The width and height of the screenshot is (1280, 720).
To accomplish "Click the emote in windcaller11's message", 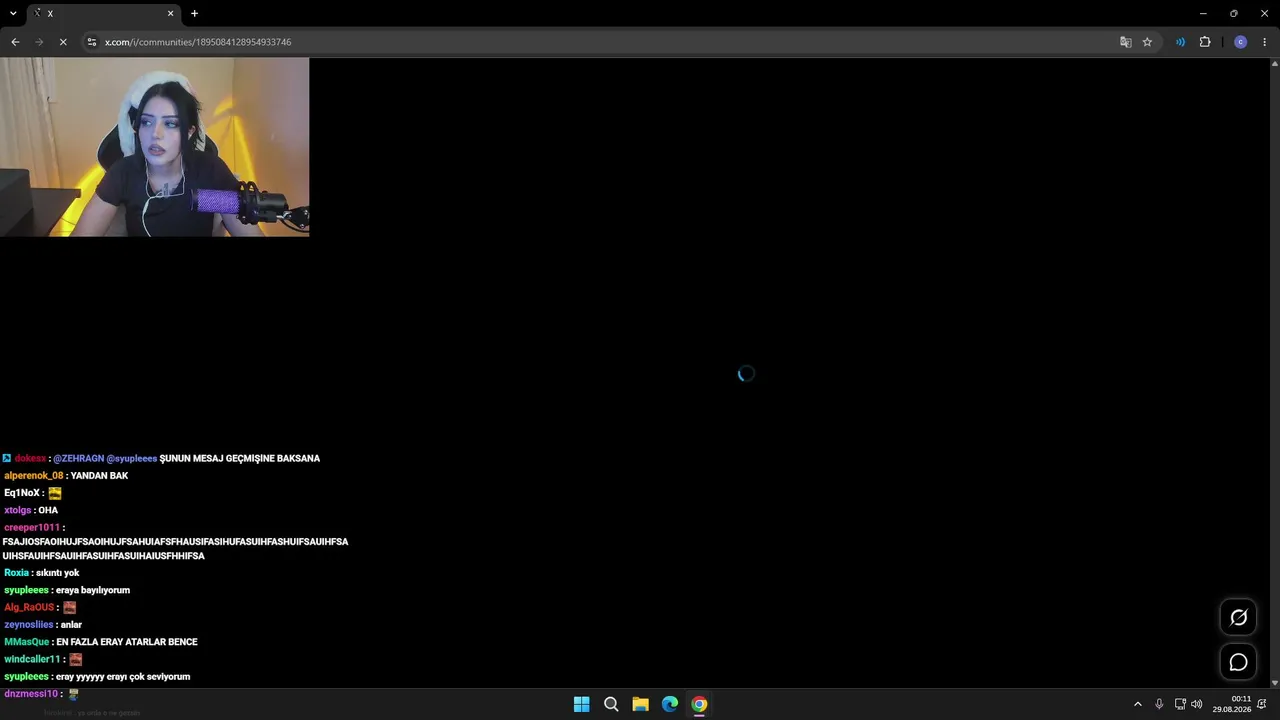I will coord(75,659).
